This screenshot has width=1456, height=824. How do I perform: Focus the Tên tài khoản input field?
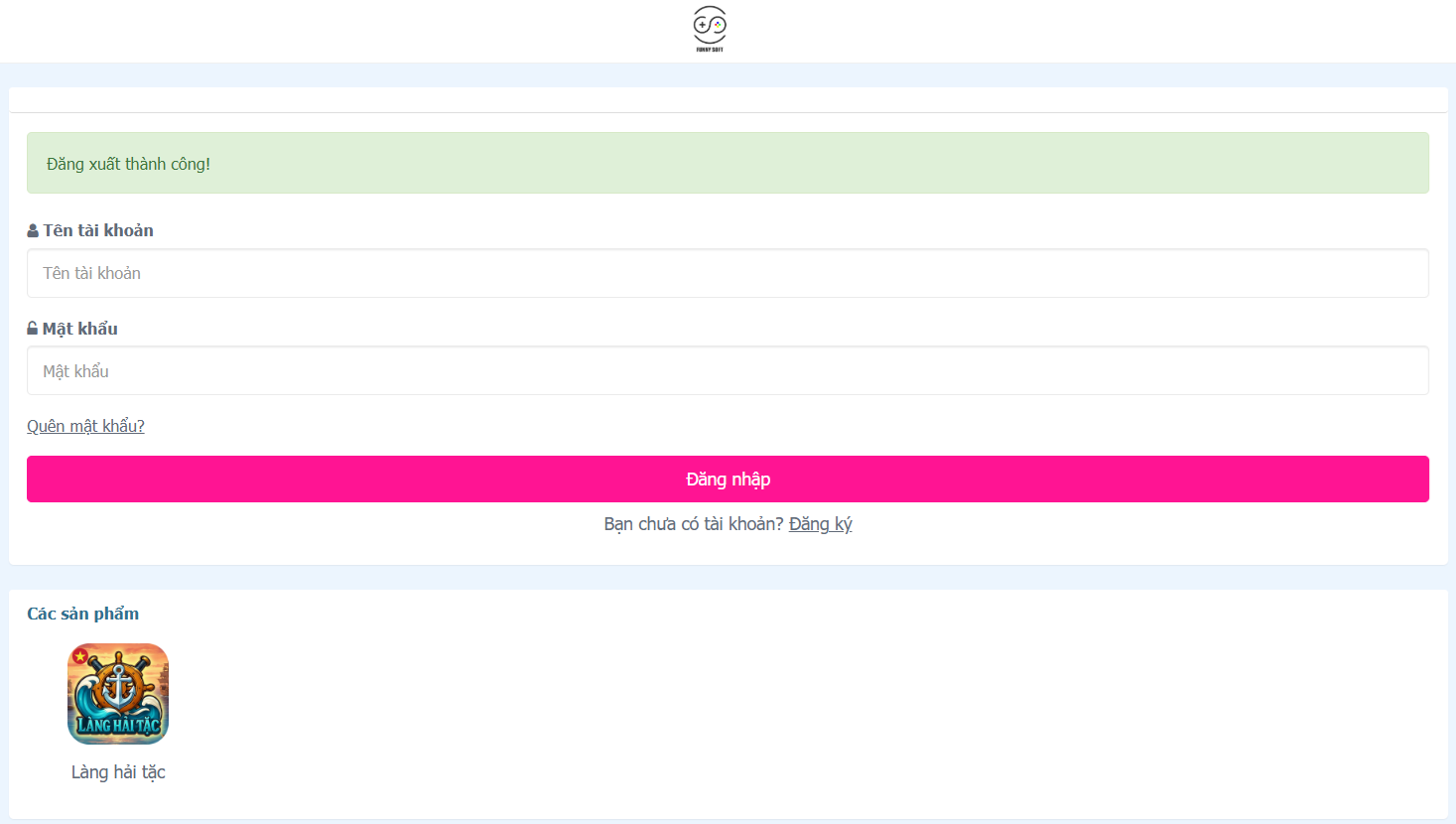click(728, 273)
